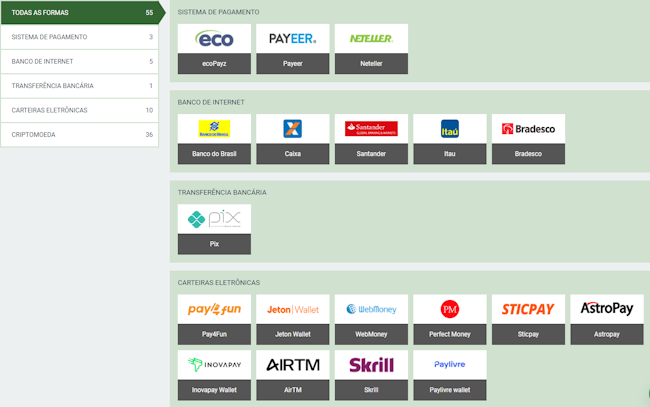Click the AirTM logo
This screenshot has width=650, height=407.
click(293, 365)
